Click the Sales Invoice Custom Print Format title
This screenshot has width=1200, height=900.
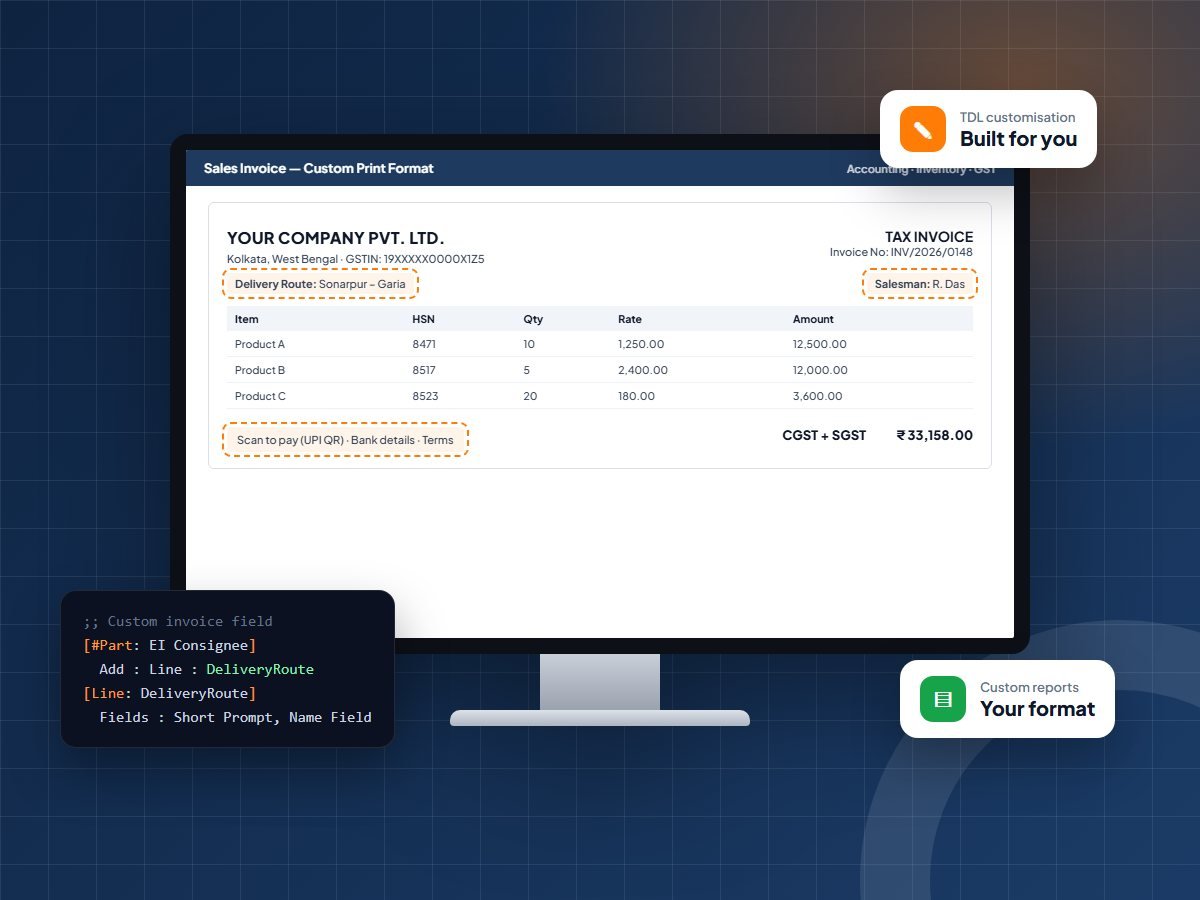click(x=319, y=168)
